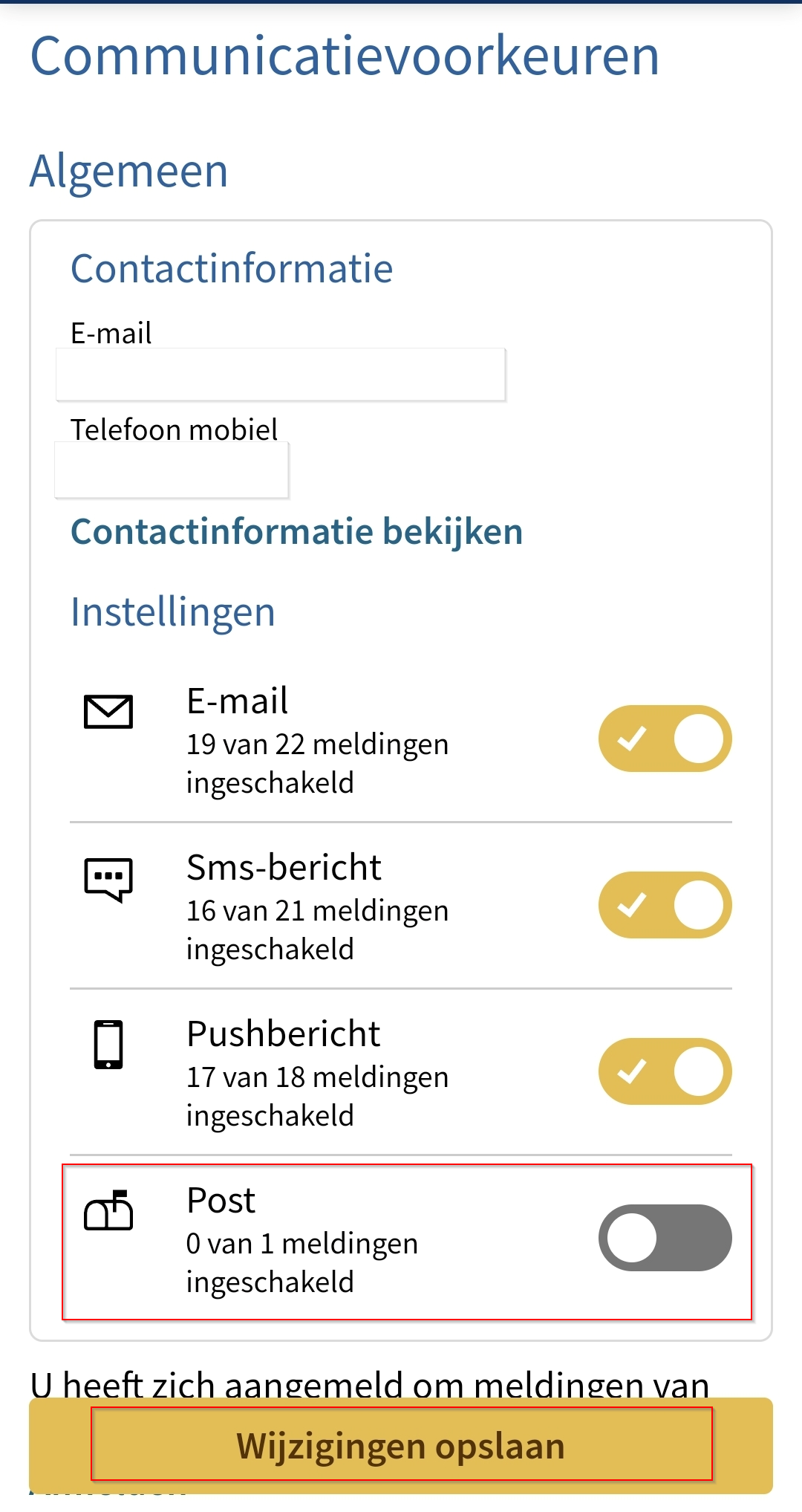Image resolution: width=802 pixels, height=1512 pixels.
Task: Click the '0 van 1 meldingen ingeschakeld' text
Action: point(301,1262)
